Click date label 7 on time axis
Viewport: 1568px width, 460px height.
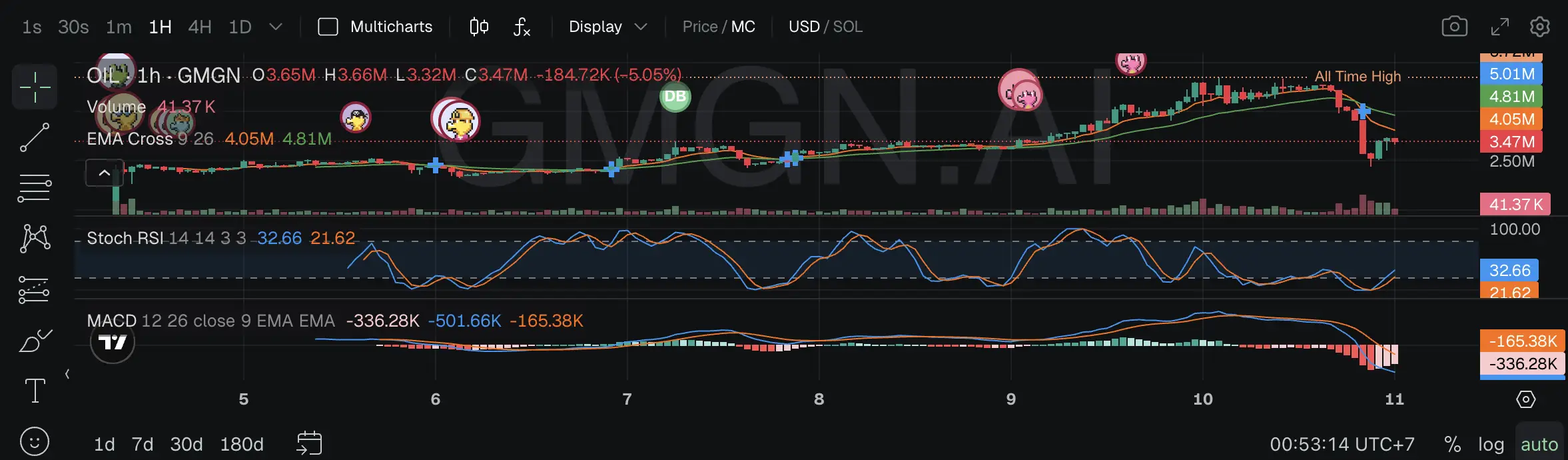[627, 399]
